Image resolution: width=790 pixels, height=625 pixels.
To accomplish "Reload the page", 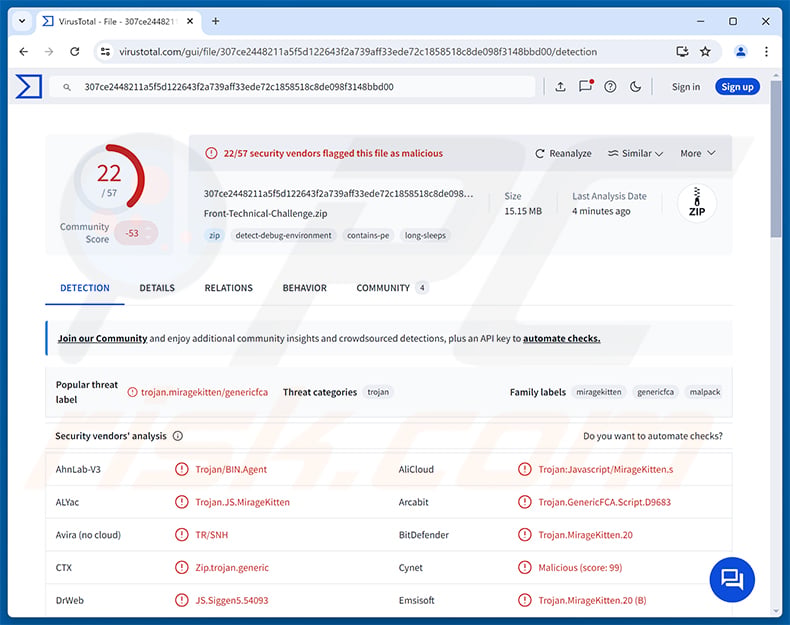I will click(75, 51).
